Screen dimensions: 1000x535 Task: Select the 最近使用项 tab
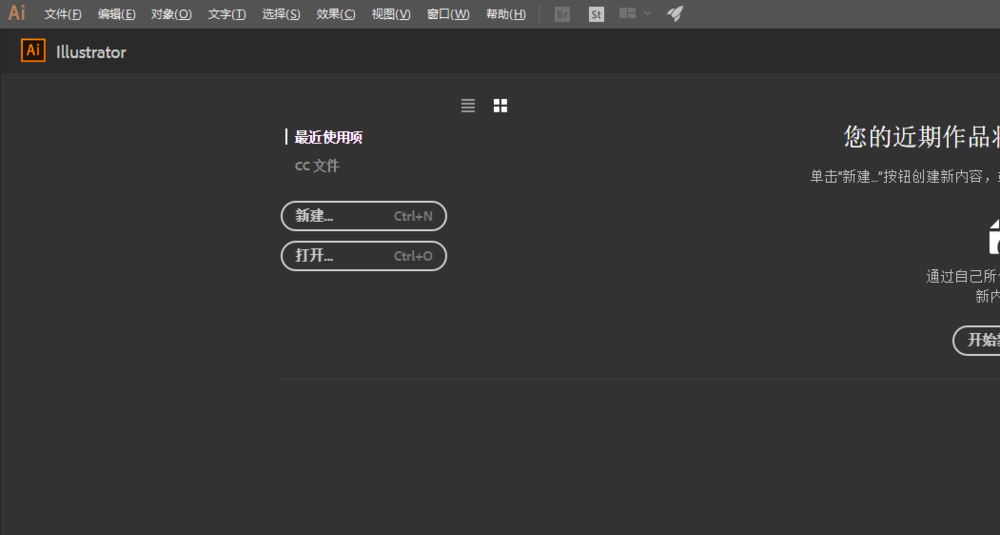tap(328, 137)
